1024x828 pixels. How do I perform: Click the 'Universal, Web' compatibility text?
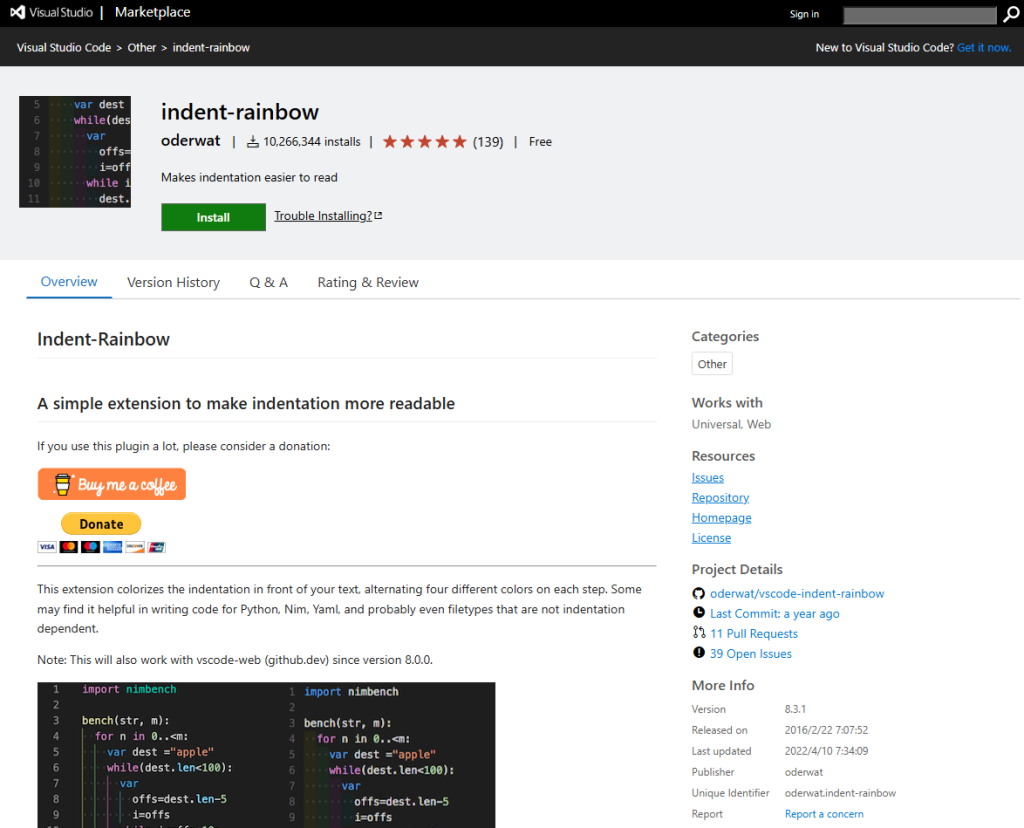click(731, 424)
